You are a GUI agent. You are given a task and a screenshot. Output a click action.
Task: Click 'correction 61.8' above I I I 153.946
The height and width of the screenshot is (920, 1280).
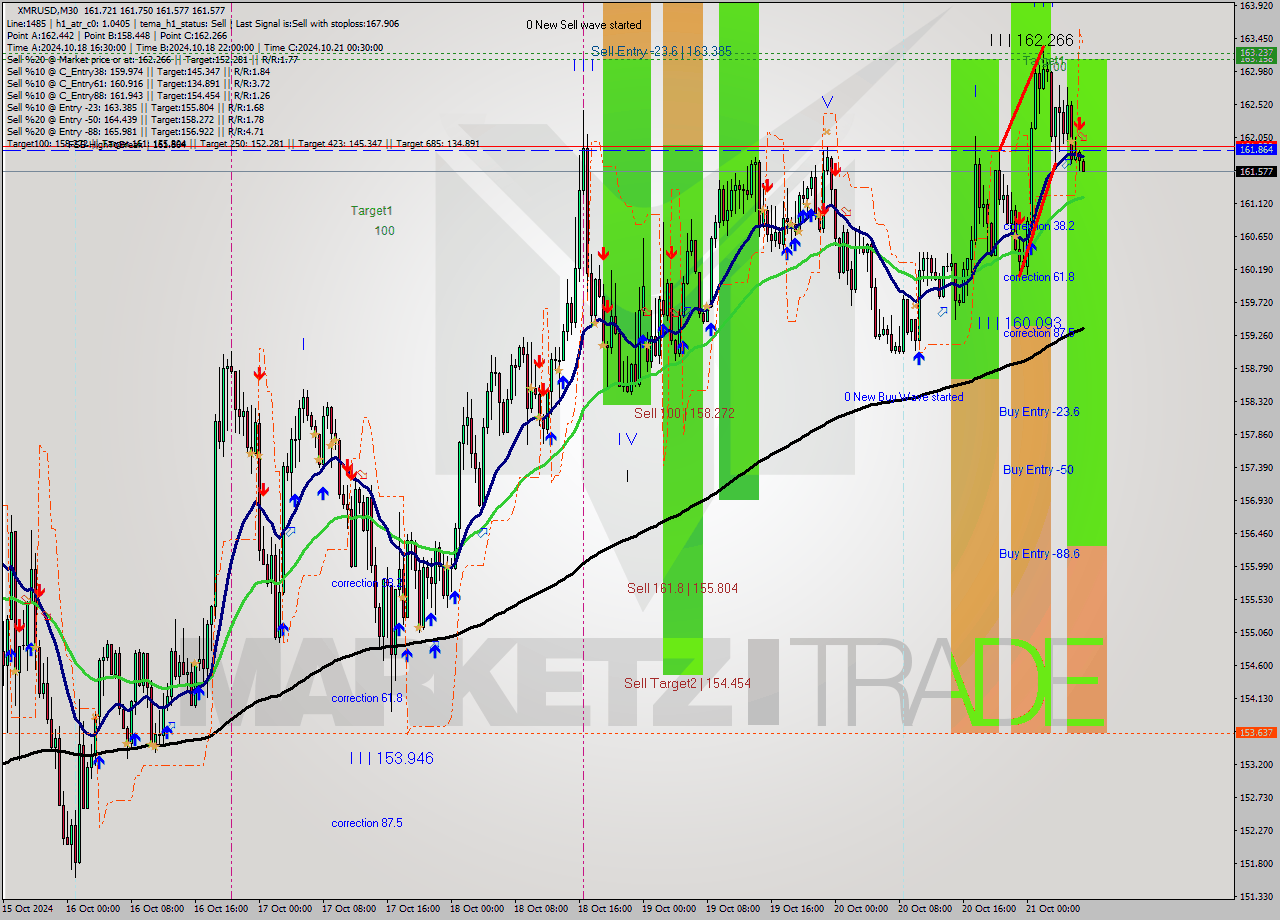tap(367, 698)
